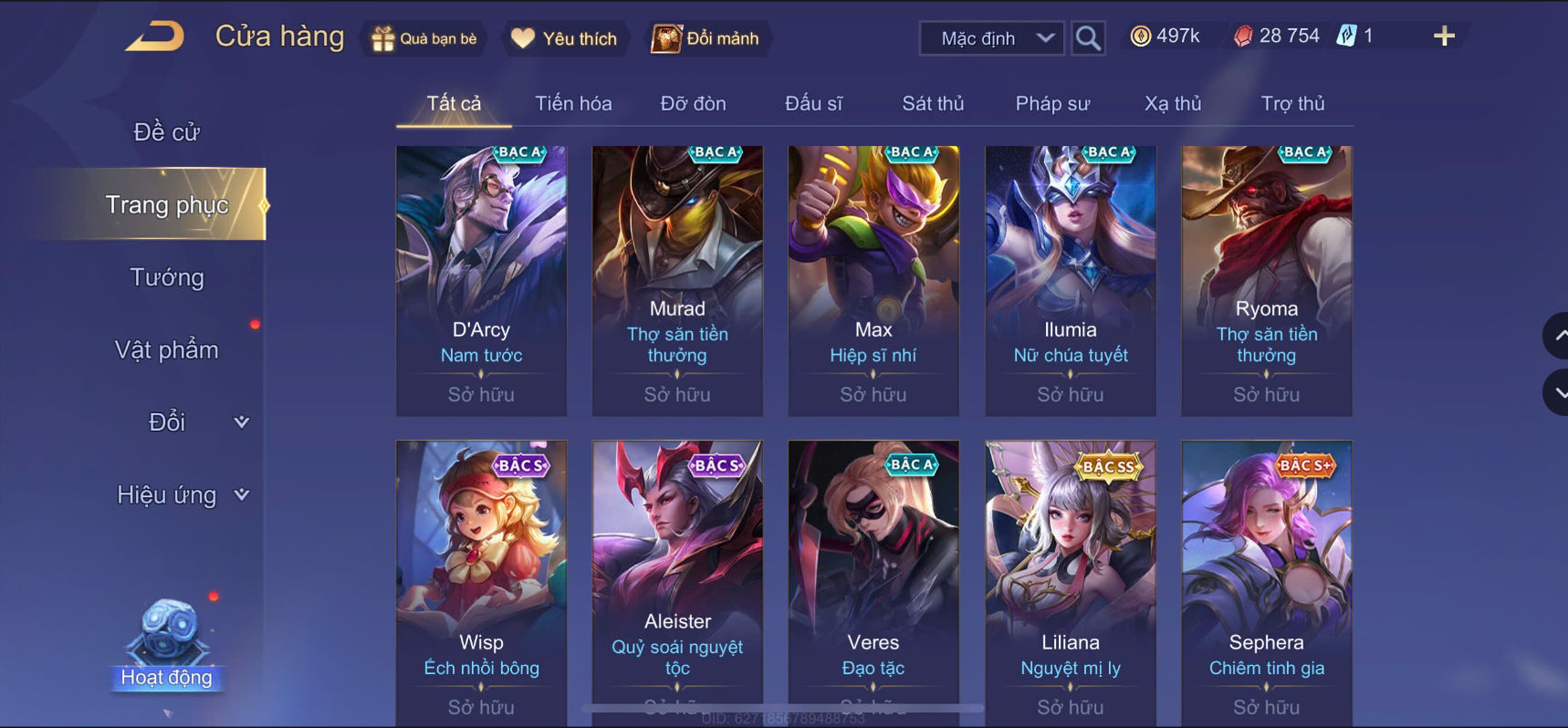
Task: Tap the red gem balance icon
Action: point(1242,36)
